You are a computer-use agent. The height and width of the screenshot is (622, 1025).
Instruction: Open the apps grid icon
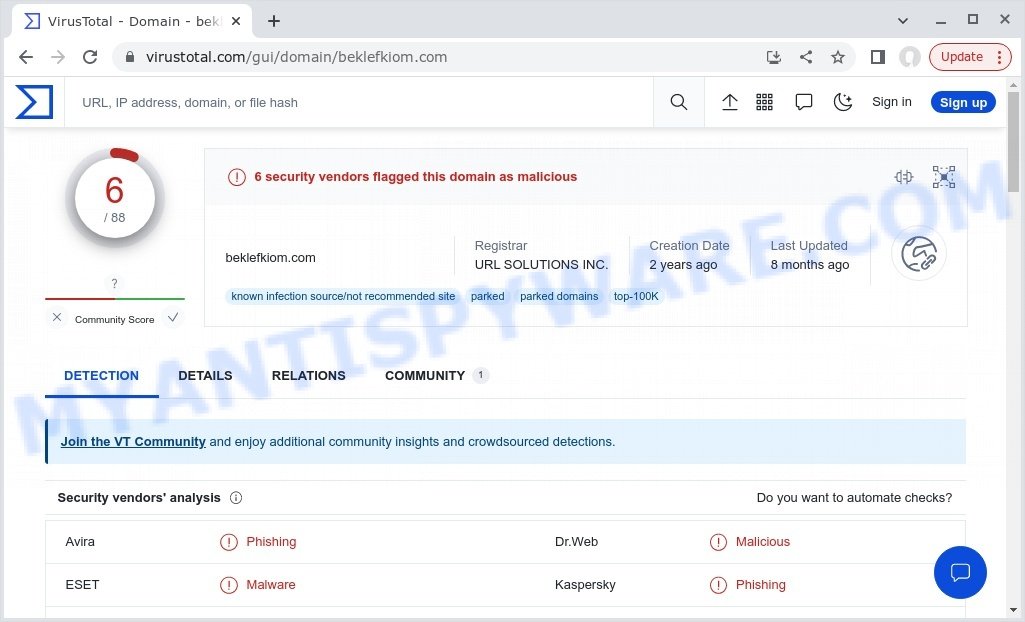764,102
